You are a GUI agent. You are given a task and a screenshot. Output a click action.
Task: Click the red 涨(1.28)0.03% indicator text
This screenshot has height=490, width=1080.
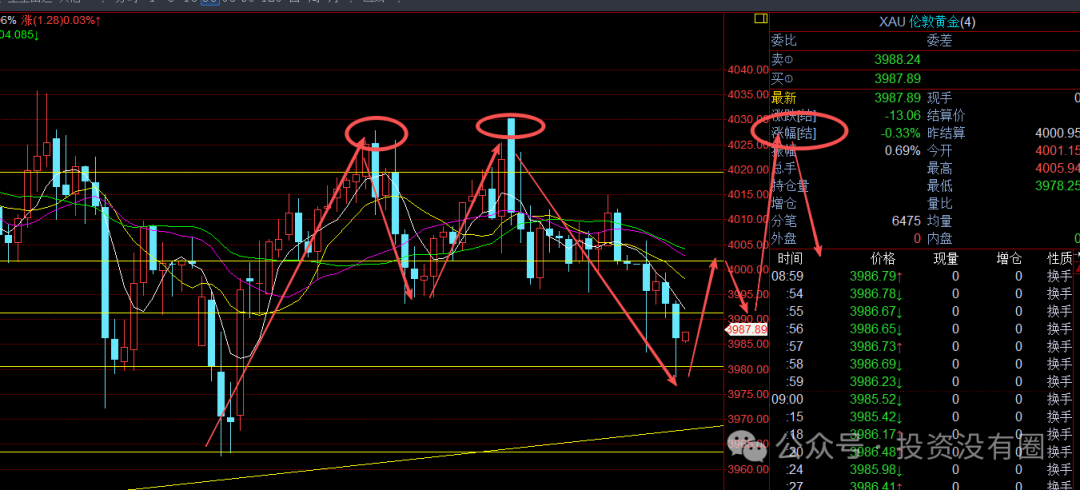tap(61, 21)
